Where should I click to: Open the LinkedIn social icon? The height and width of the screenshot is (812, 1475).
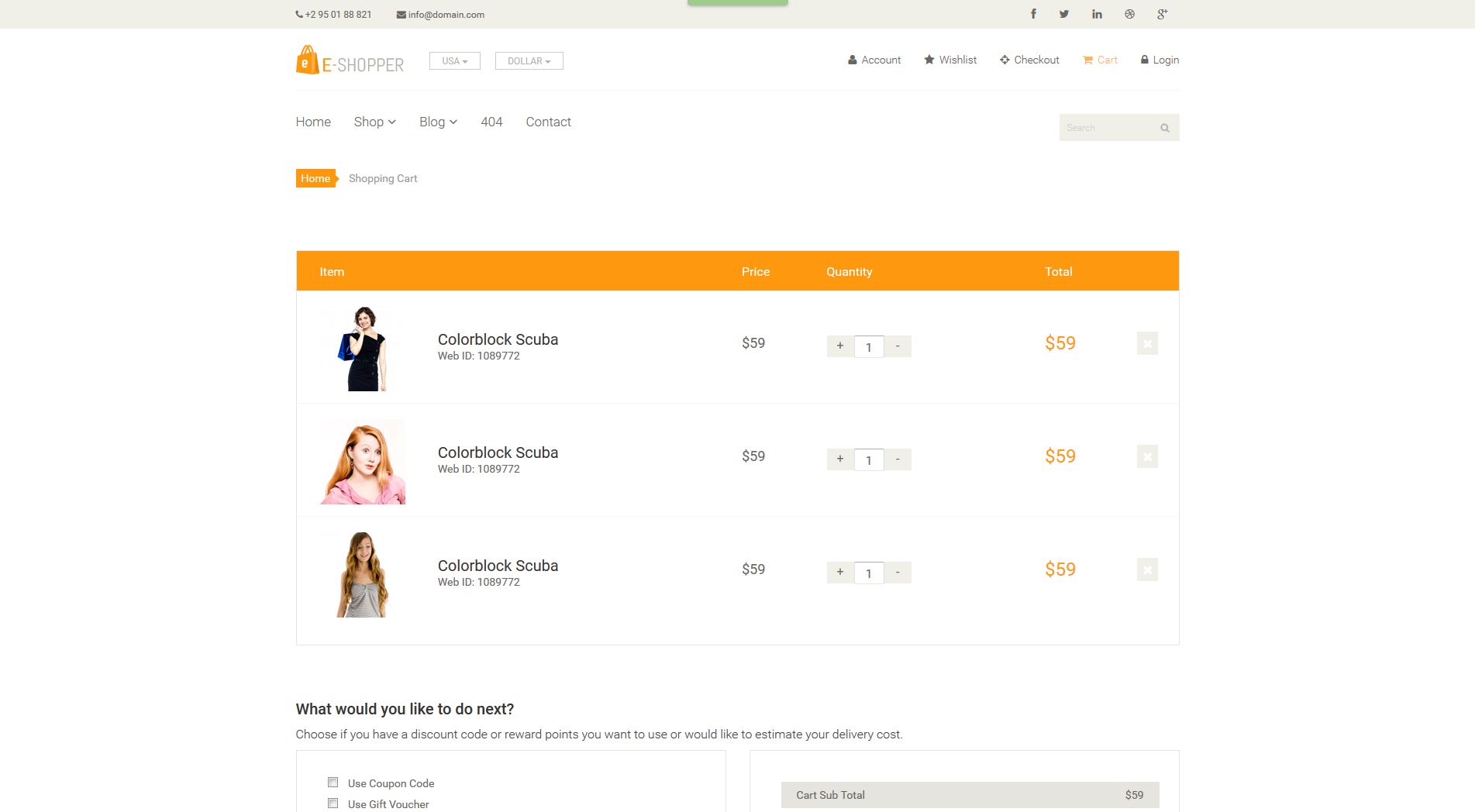coord(1097,14)
